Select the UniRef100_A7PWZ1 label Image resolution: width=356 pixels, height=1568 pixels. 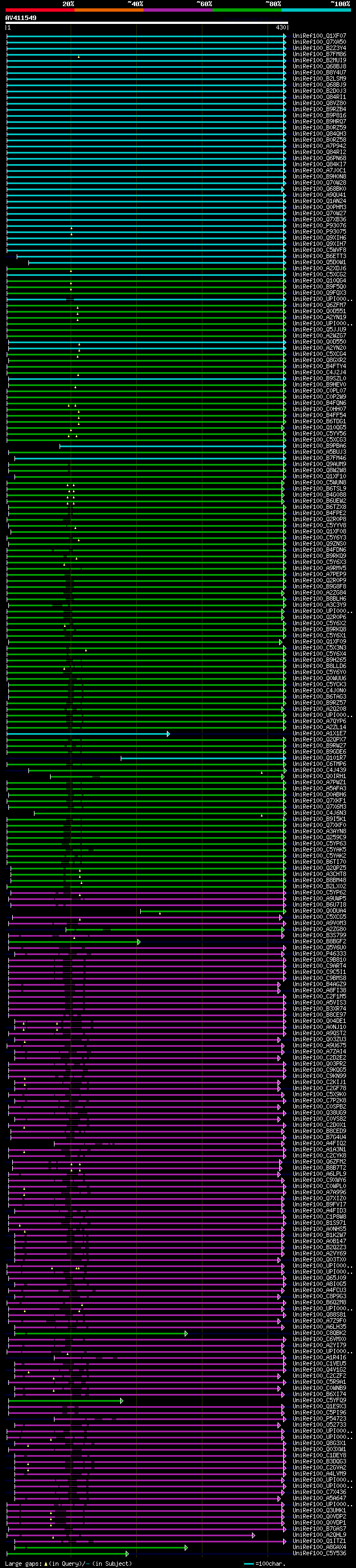[319, 782]
